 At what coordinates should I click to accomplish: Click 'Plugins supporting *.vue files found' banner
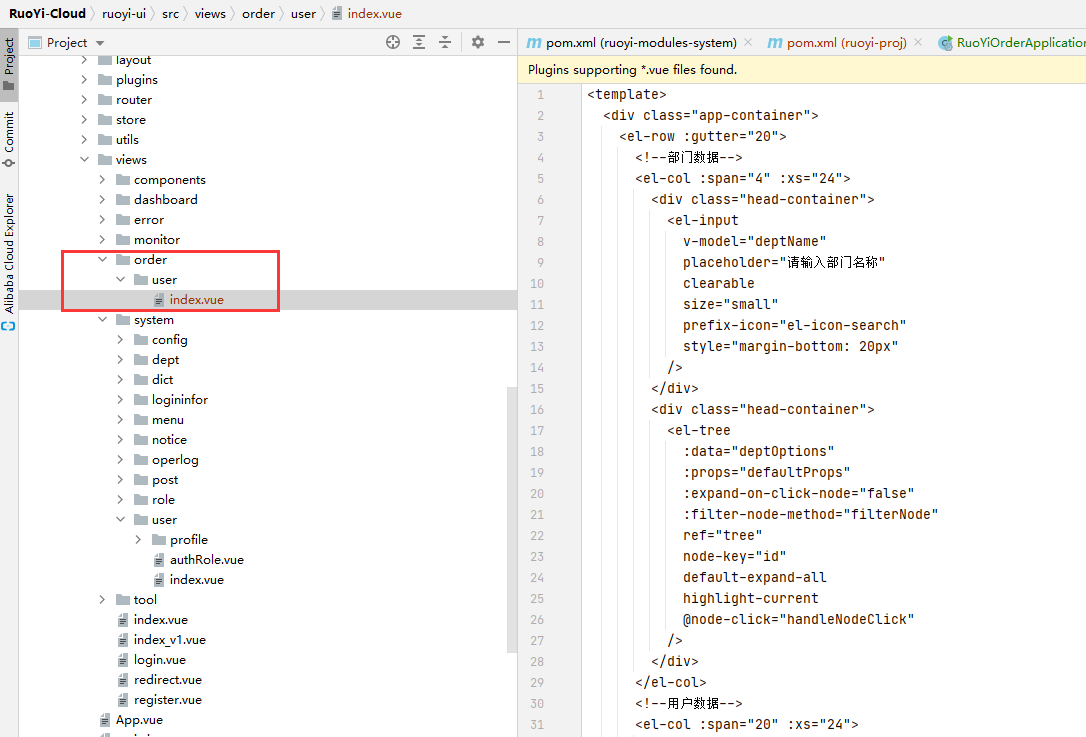coord(801,70)
